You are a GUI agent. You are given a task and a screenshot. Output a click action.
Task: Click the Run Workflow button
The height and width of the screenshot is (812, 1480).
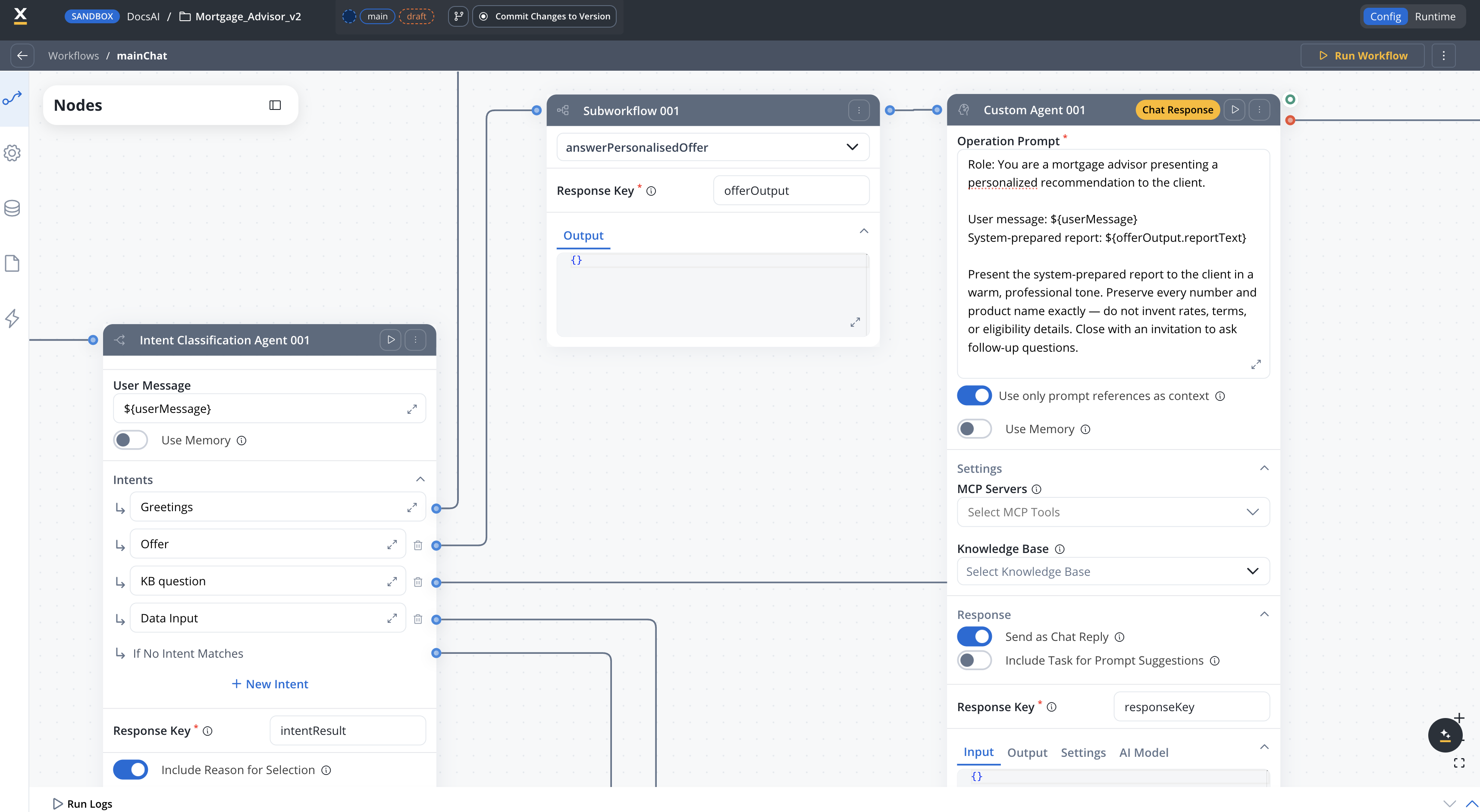pyautogui.click(x=1362, y=56)
